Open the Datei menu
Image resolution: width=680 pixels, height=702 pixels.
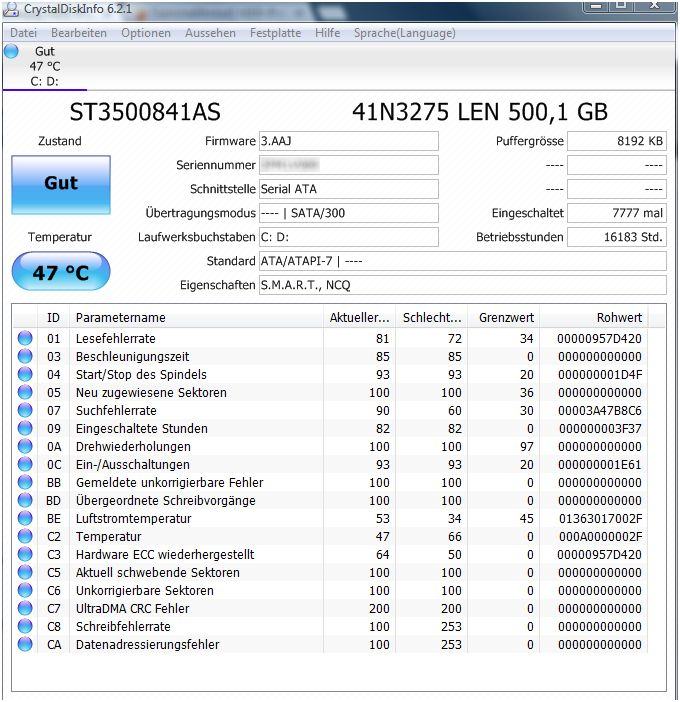23,33
